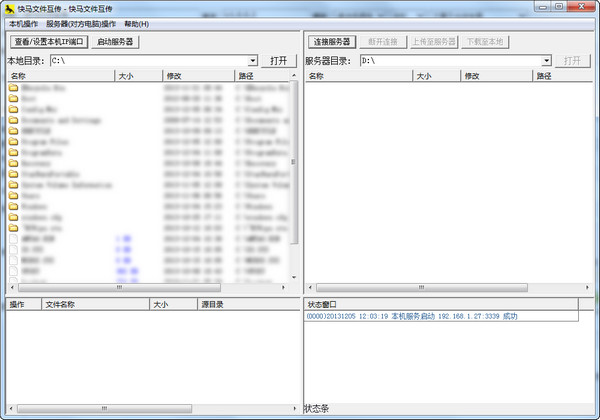Click 打开 button next to local directory
This screenshot has width=600, height=420.
(279, 61)
